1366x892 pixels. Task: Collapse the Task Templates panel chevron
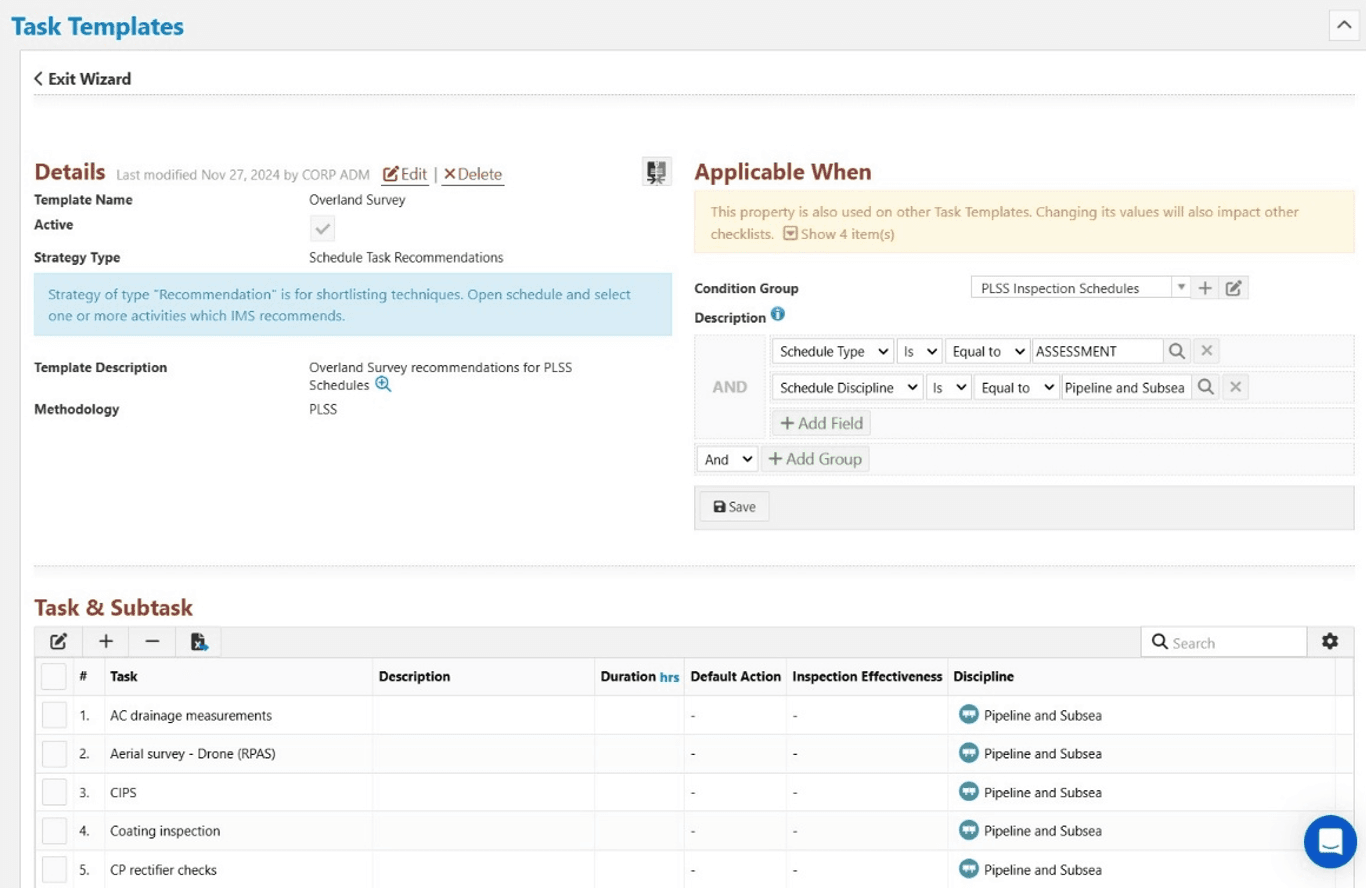point(1343,25)
